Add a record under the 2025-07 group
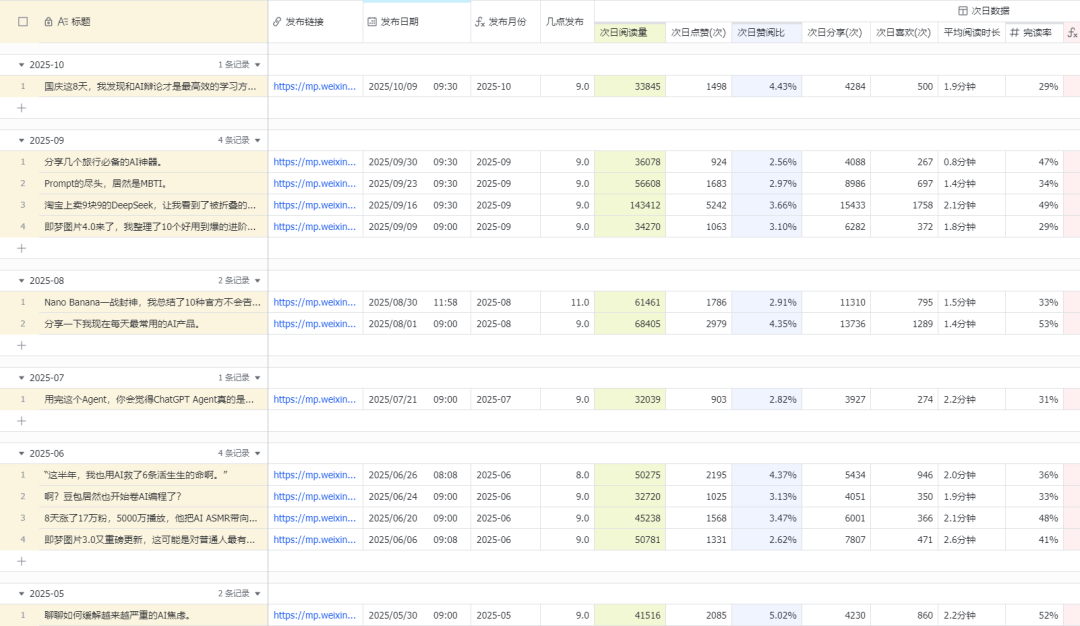Viewport: 1080px width, 626px height. click(x=21, y=421)
